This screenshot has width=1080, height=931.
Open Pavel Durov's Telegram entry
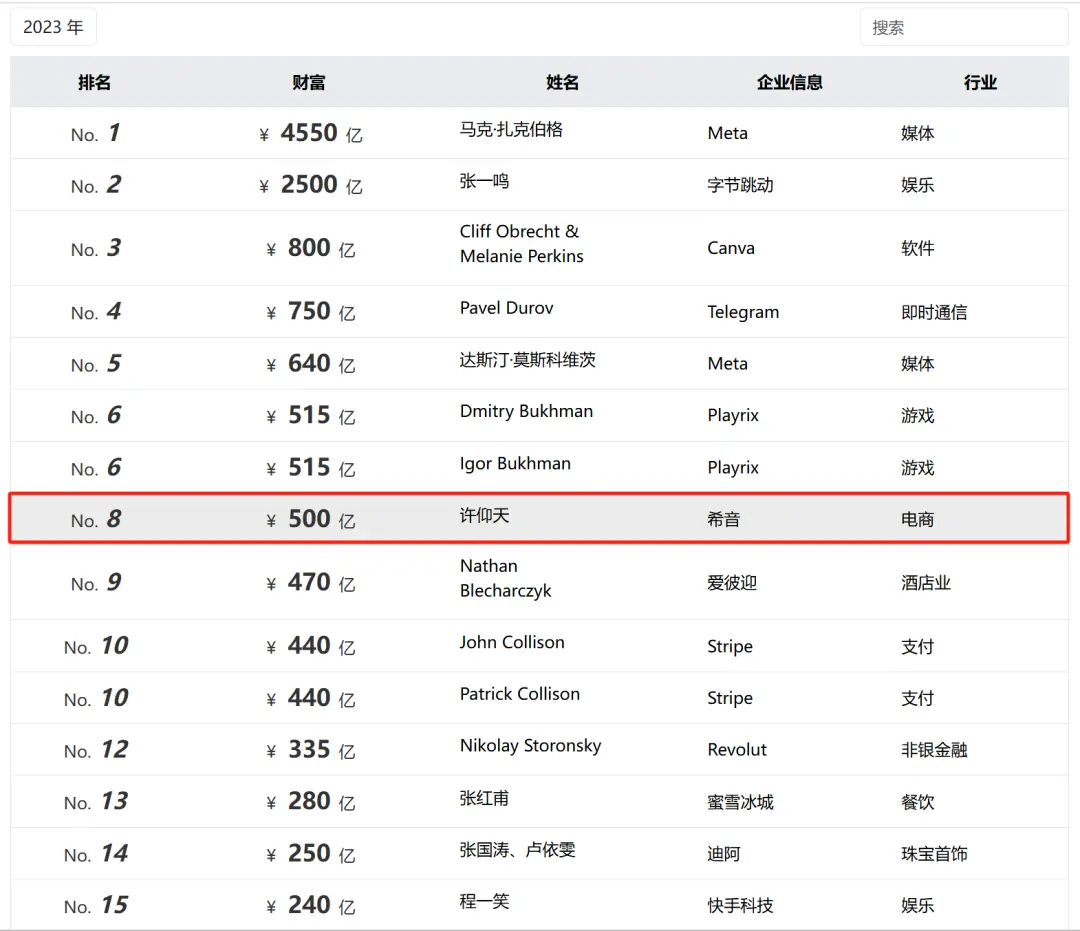pos(743,311)
